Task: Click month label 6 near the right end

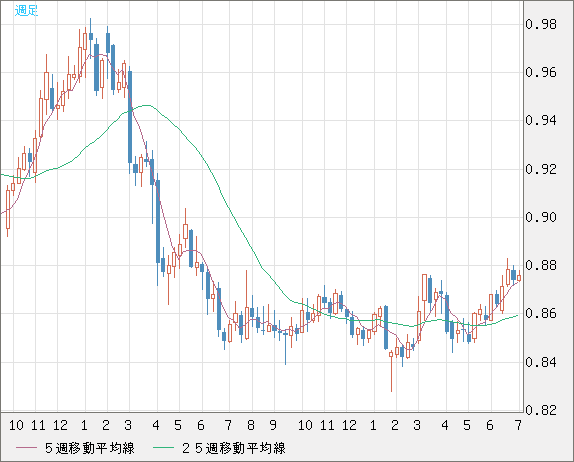Action: (489, 425)
